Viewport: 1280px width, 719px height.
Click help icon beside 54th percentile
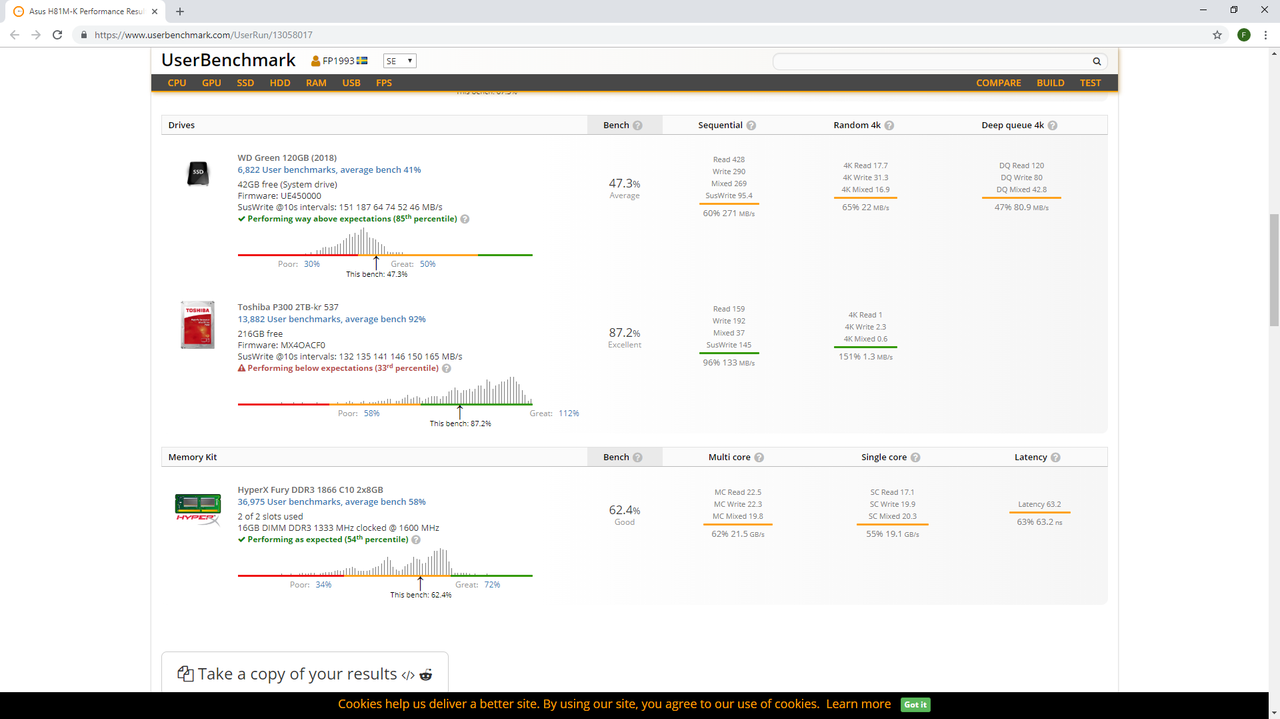[416, 539]
